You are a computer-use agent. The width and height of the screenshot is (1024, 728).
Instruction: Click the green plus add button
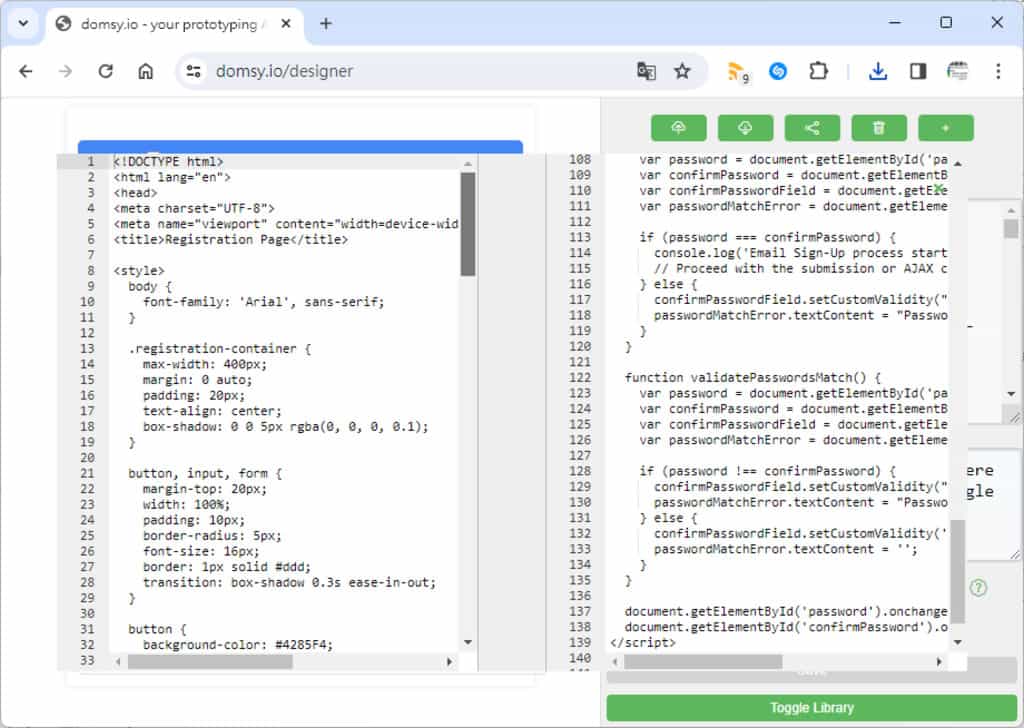coord(946,128)
